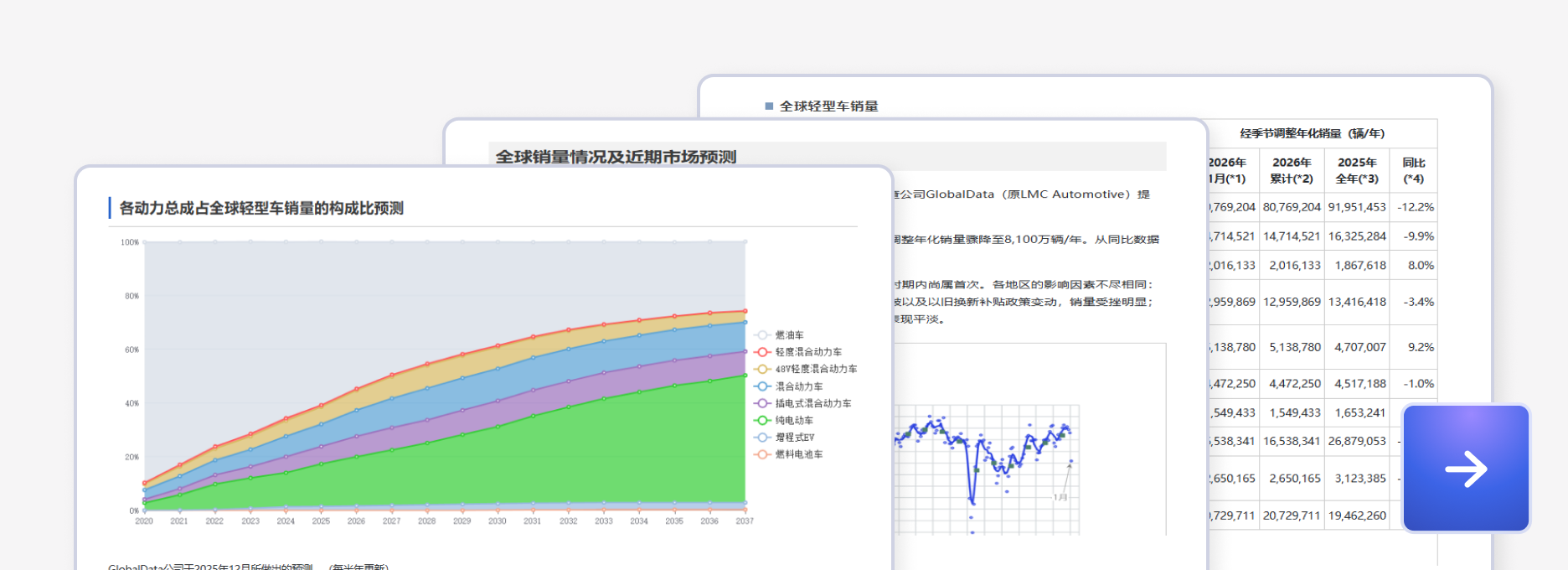
Task: Toggle the 混合动力车 legend marker
Action: point(762,386)
